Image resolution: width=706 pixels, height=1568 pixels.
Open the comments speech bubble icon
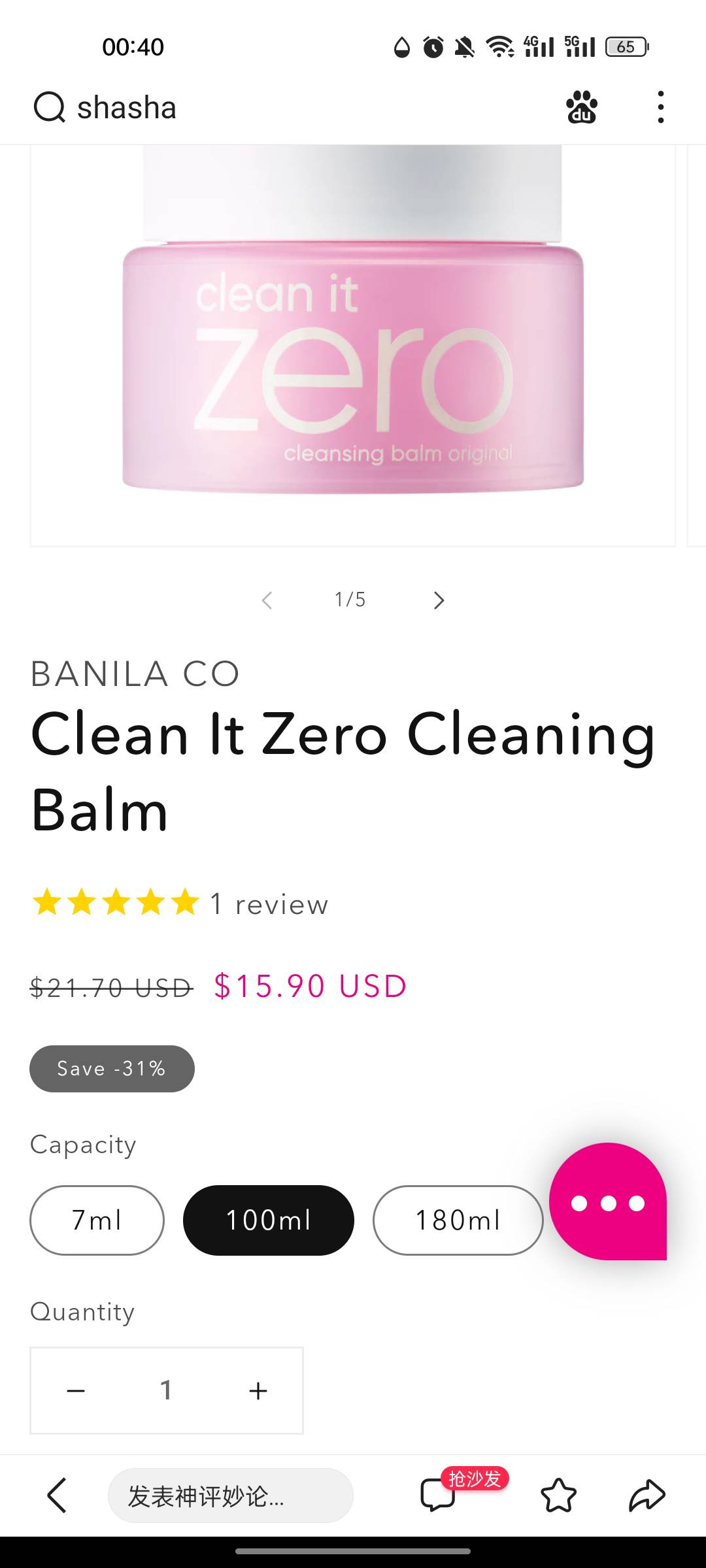coord(438,1495)
